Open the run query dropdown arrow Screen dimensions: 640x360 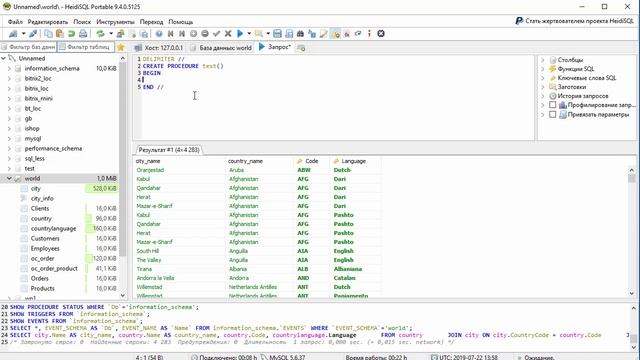249,34
